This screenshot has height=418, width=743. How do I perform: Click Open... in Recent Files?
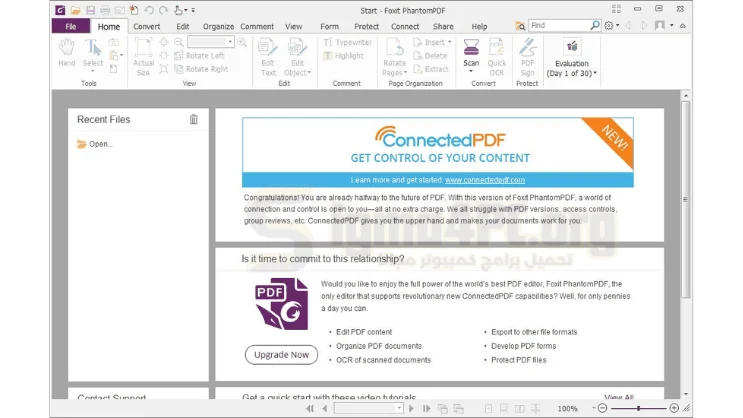tap(95, 144)
